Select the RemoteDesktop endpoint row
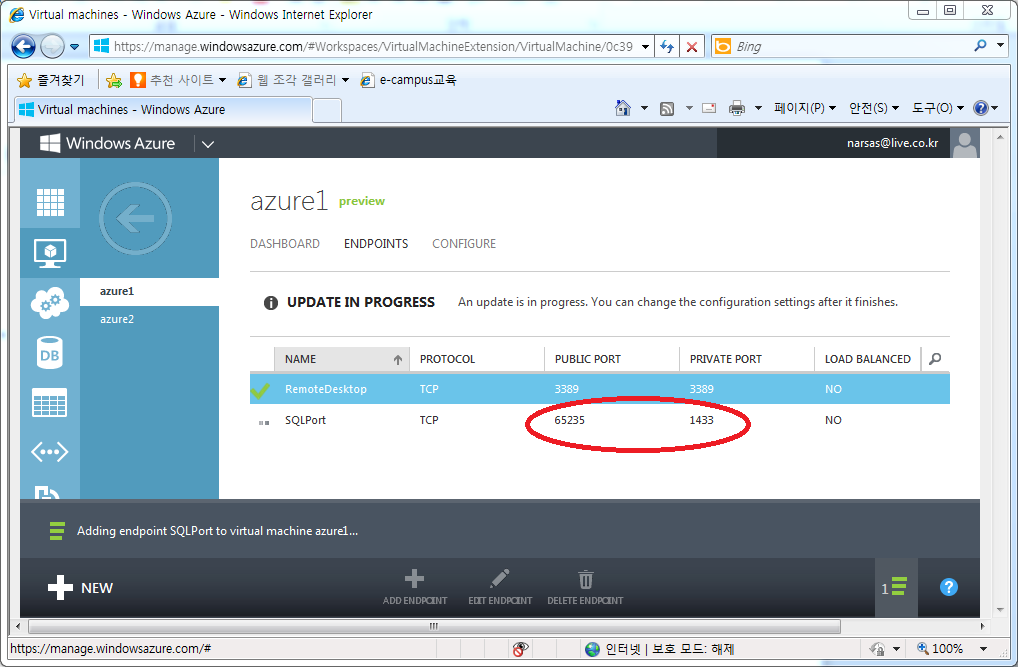 [600, 389]
